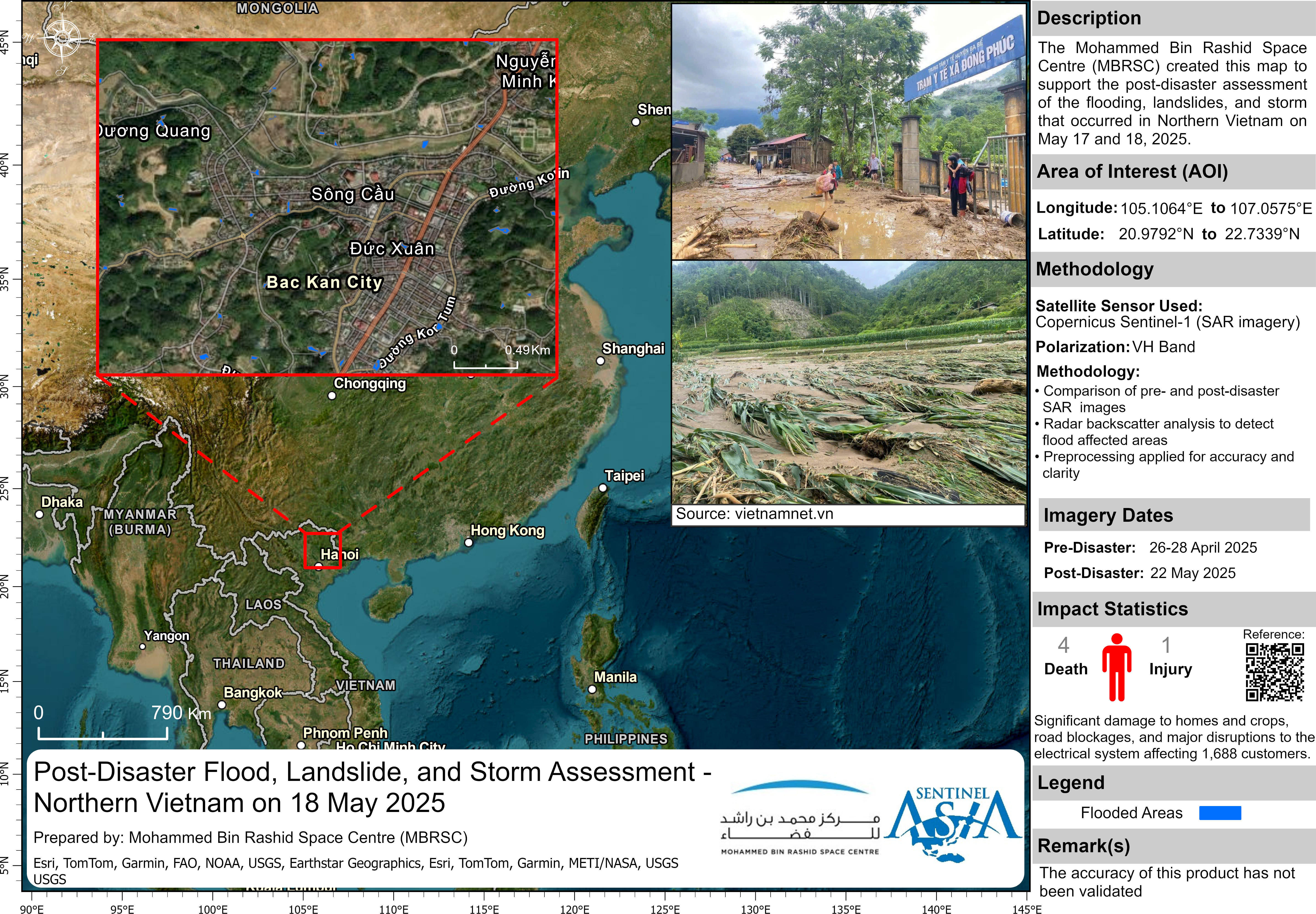Click the Imagery Dates header

1174,515
